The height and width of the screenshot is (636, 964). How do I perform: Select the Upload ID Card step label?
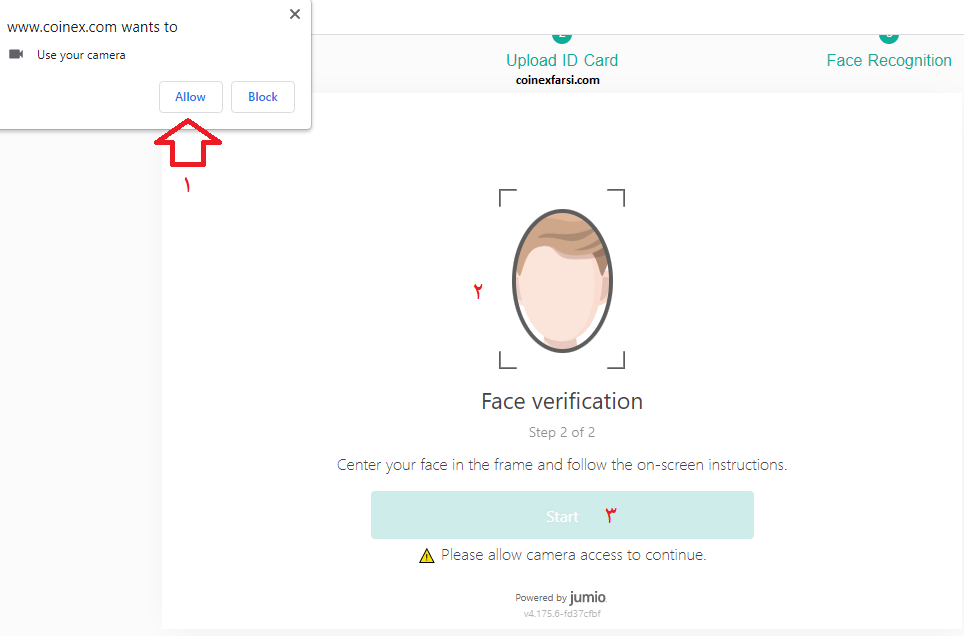tap(562, 60)
